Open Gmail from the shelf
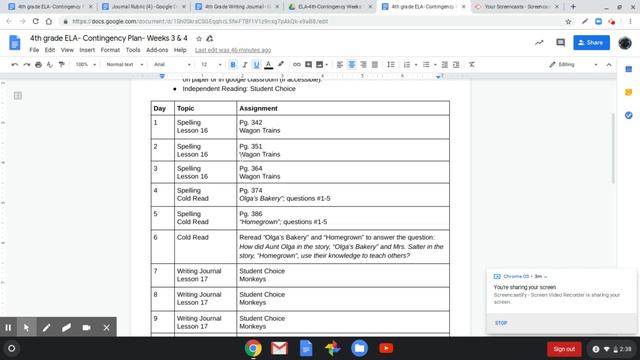The width and height of the screenshot is (640, 360). click(279, 349)
